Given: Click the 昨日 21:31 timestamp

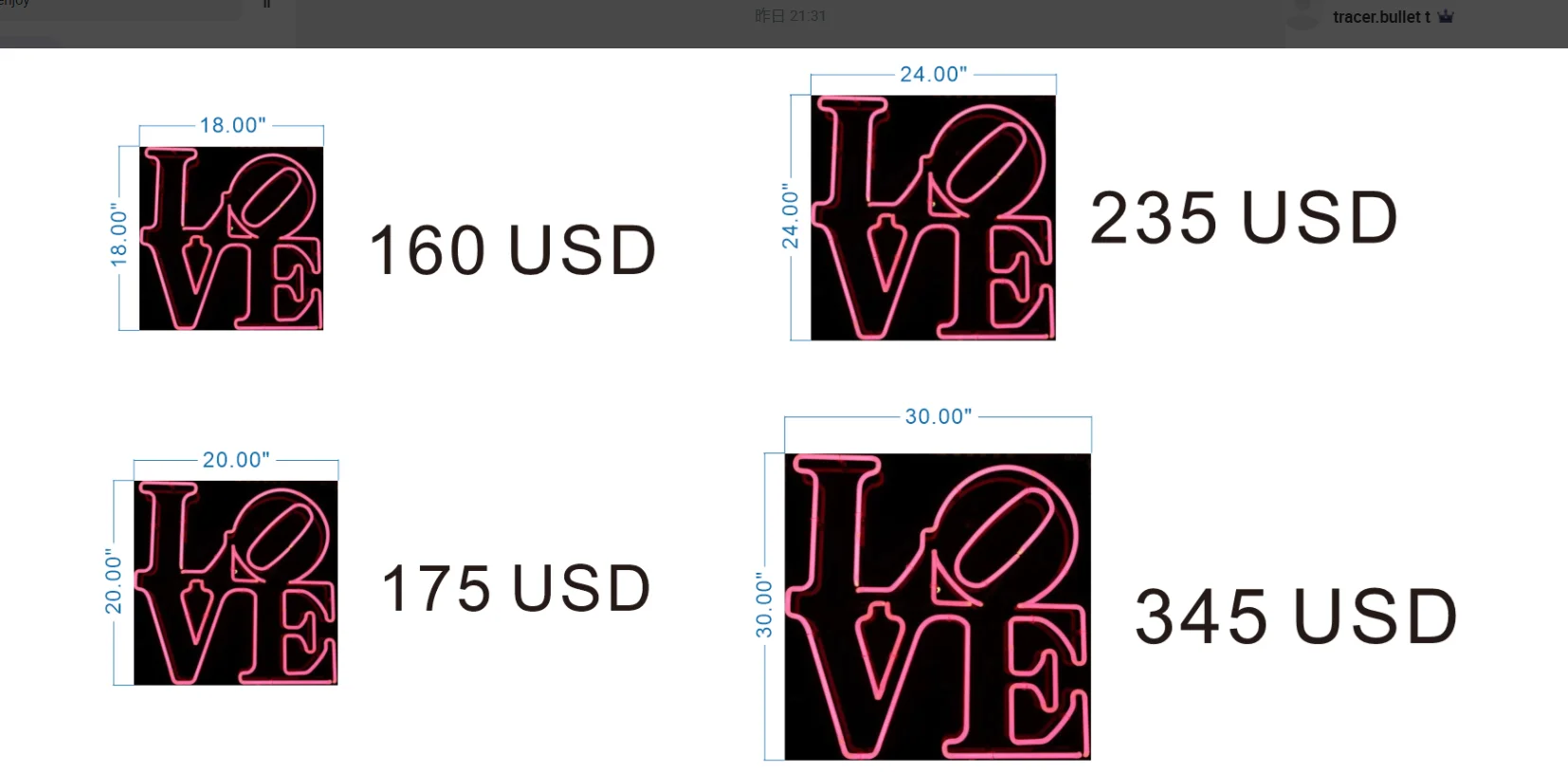Looking at the screenshot, I should (x=790, y=16).
